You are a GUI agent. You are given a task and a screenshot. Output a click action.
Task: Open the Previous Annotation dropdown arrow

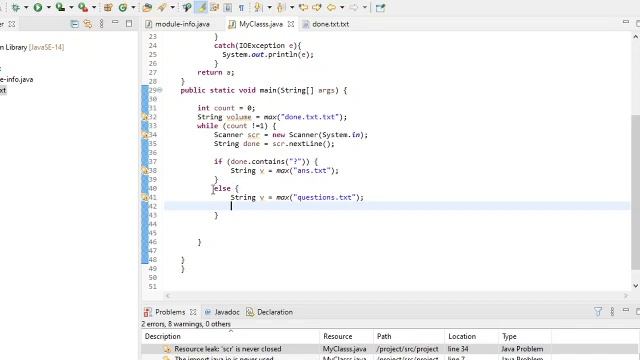pyautogui.click(x=292, y=7)
